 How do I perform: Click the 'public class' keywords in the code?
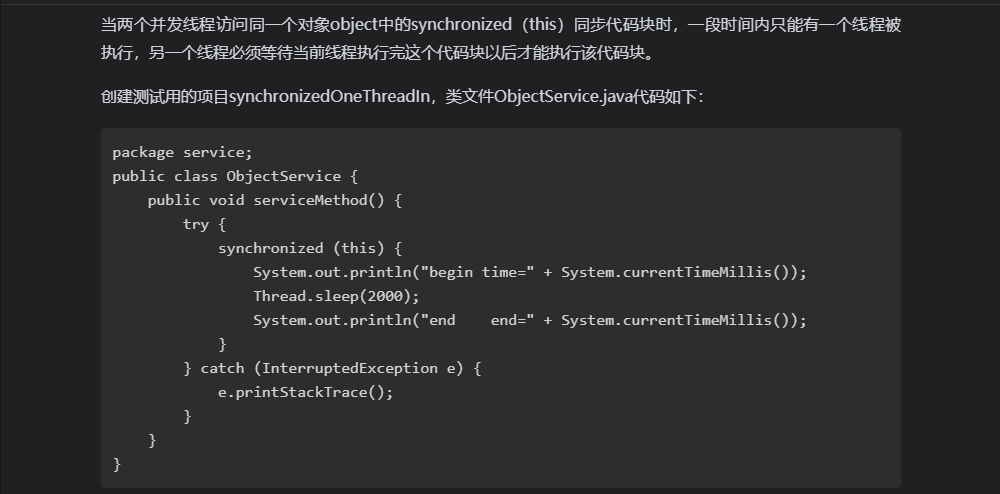point(165,176)
